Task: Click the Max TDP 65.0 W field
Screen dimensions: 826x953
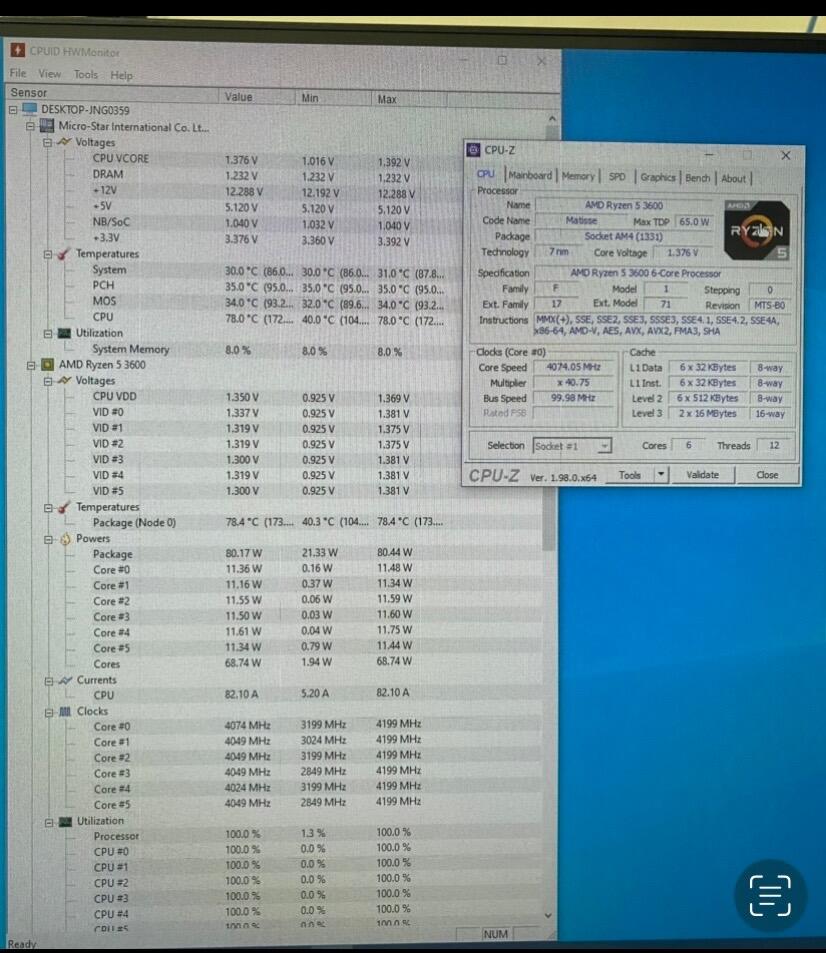Action: click(x=694, y=222)
